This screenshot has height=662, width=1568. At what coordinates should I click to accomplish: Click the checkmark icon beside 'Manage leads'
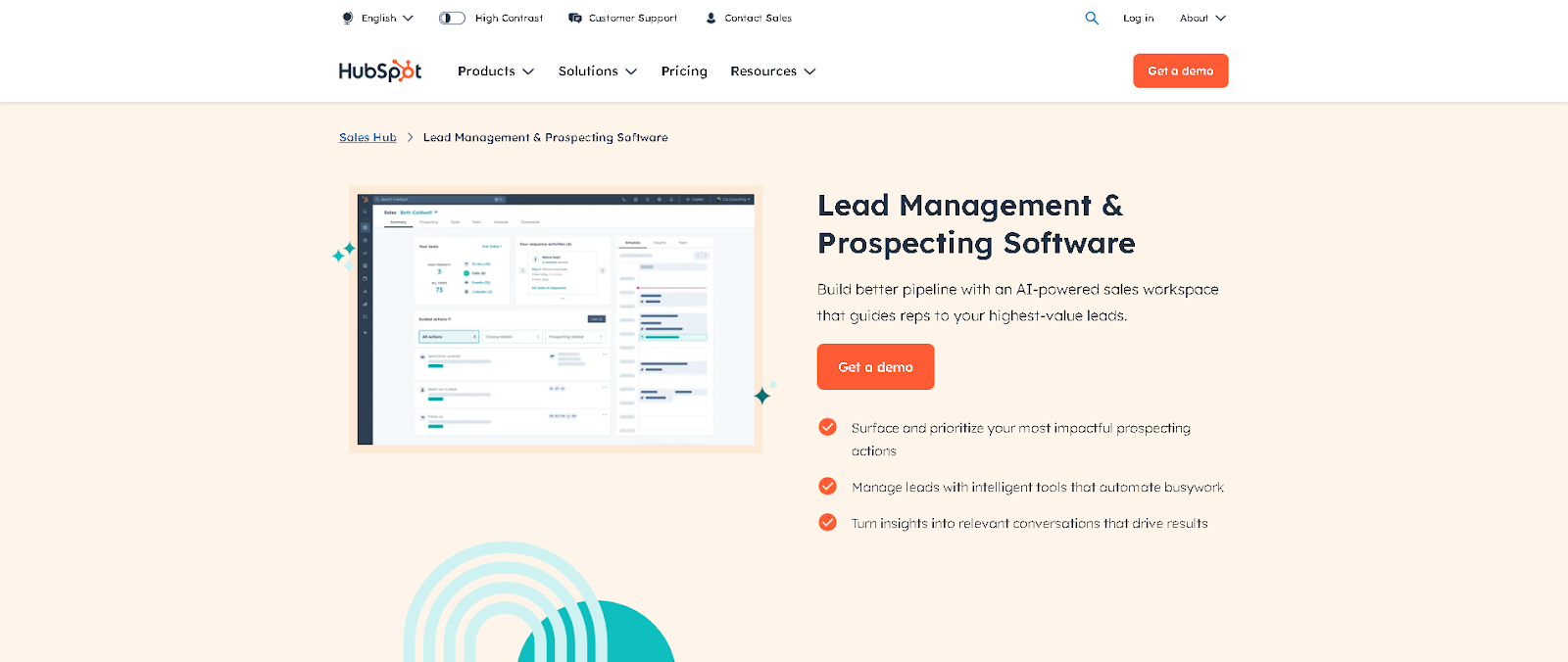[828, 486]
